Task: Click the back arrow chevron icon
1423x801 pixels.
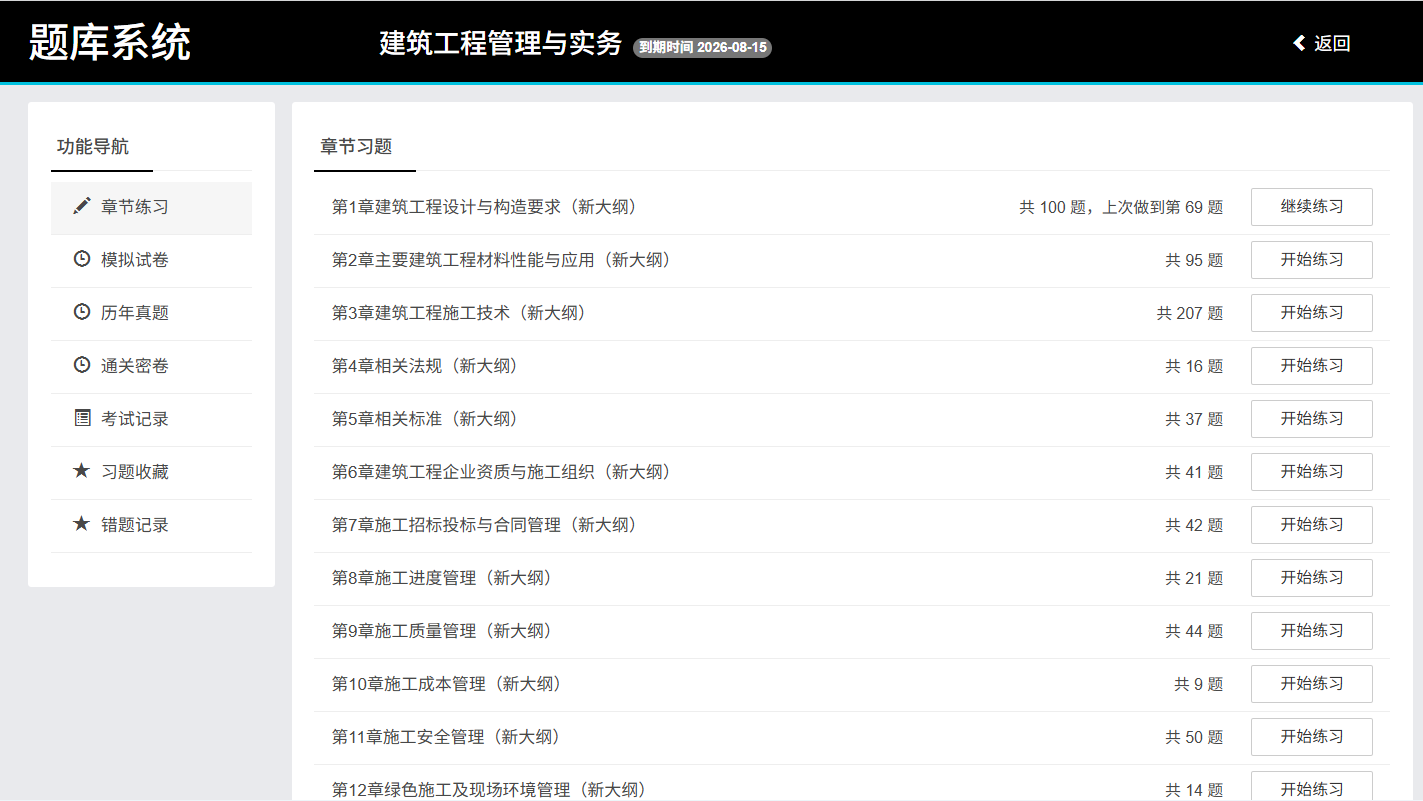Action: click(1299, 43)
